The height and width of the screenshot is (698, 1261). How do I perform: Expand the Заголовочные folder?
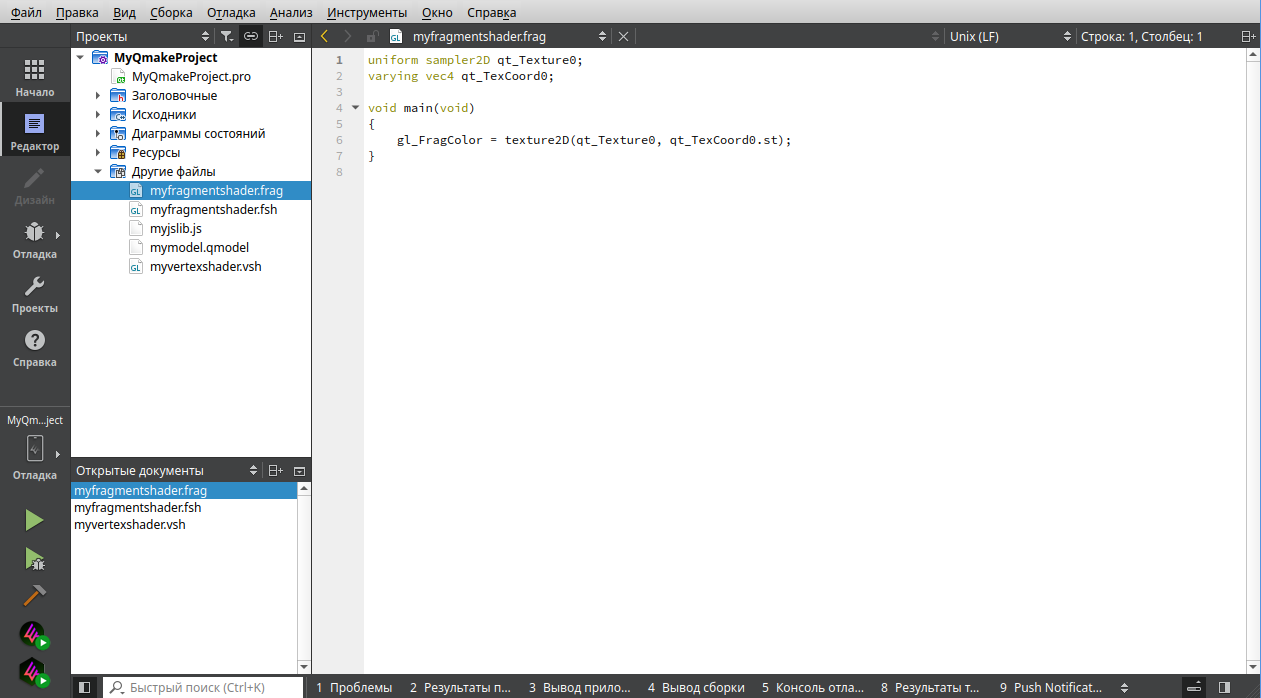(x=98, y=96)
